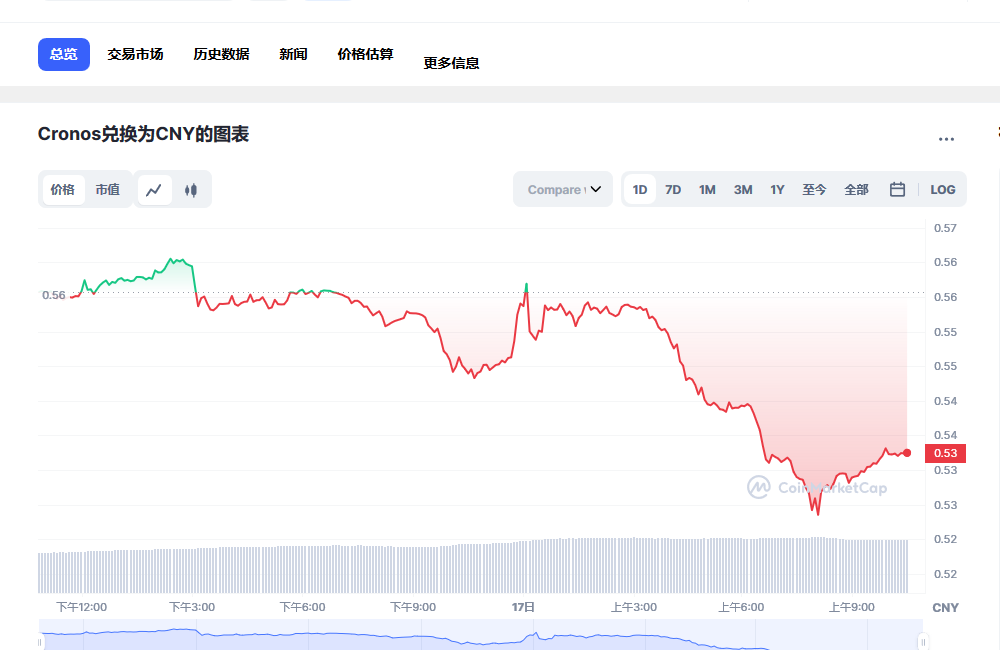Viewport: 1000px width, 650px height.
Task: Select the 1M time range
Action: (x=707, y=189)
